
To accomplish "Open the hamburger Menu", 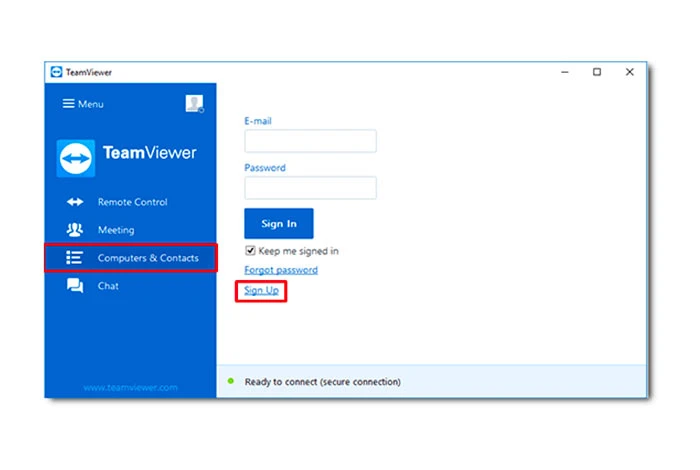I will click(83, 104).
